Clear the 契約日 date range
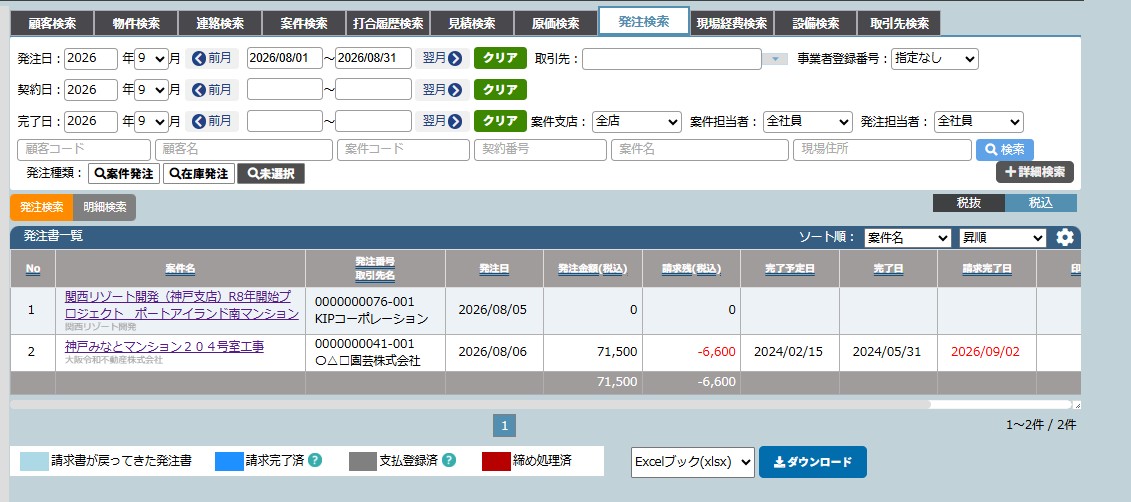This screenshot has height=502, width=1131. click(x=500, y=89)
